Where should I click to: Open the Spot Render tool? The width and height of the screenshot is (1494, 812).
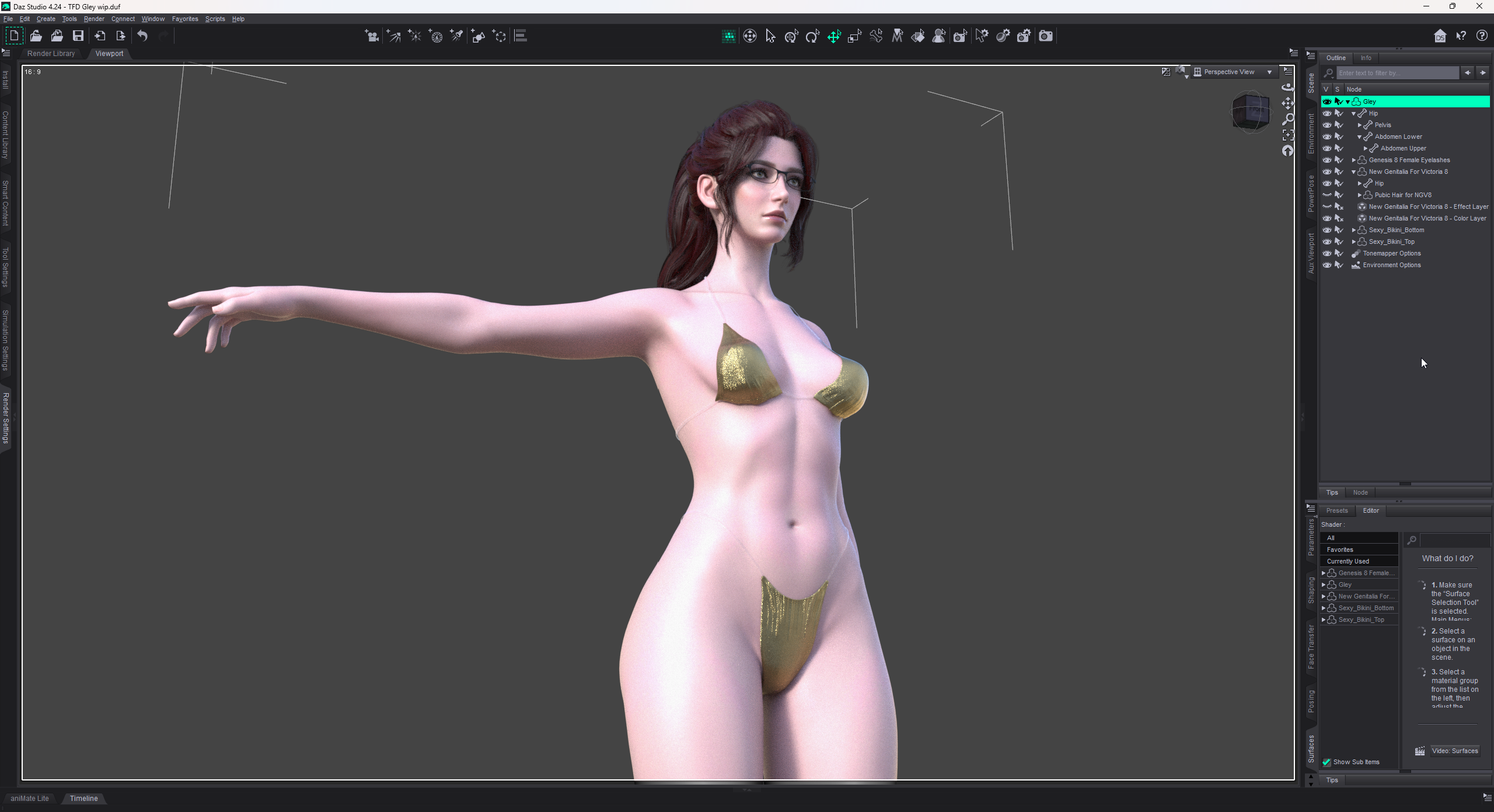[961, 36]
